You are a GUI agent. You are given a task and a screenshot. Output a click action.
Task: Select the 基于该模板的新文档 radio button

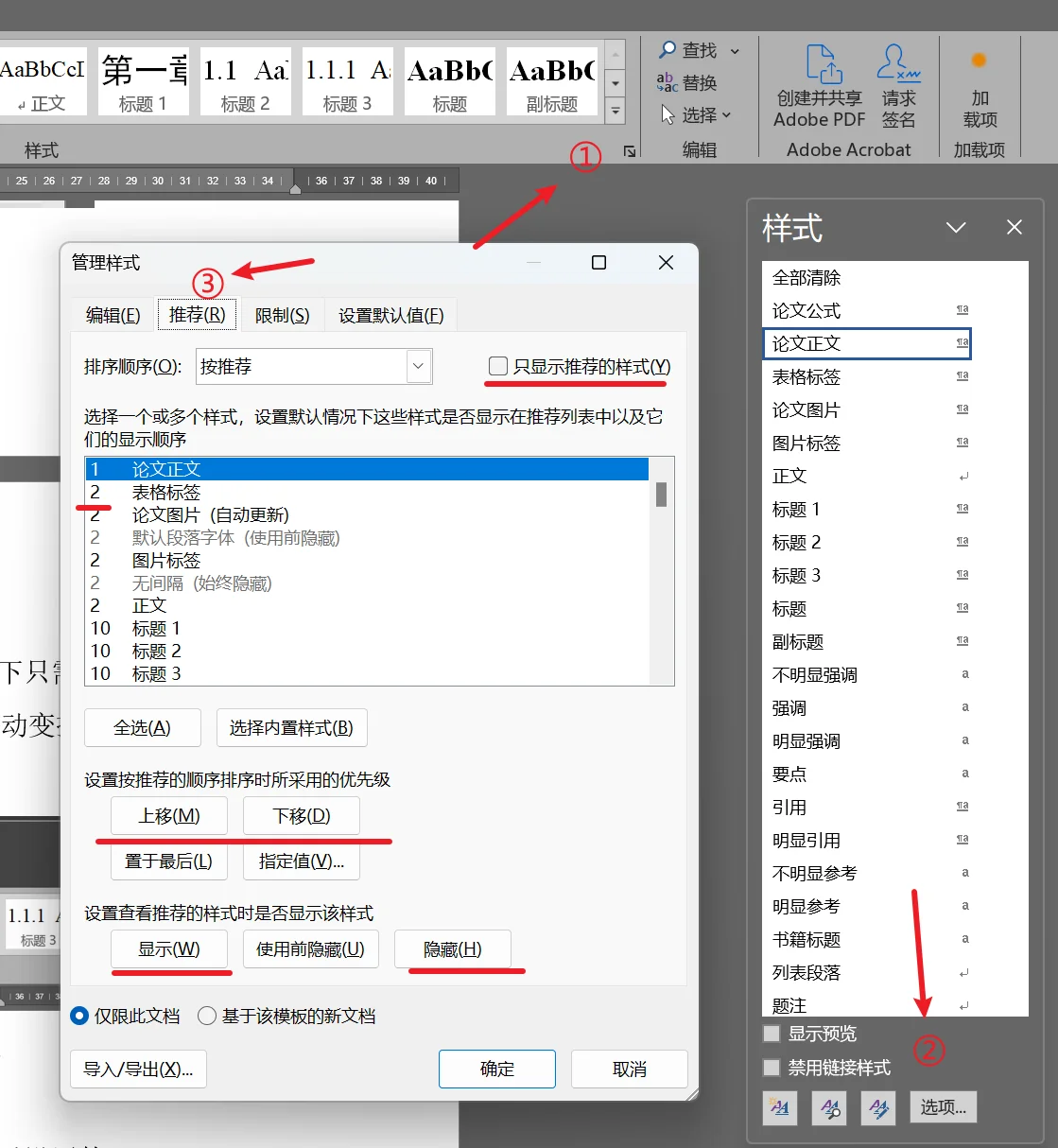pyautogui.click(x=207, y=1016)
